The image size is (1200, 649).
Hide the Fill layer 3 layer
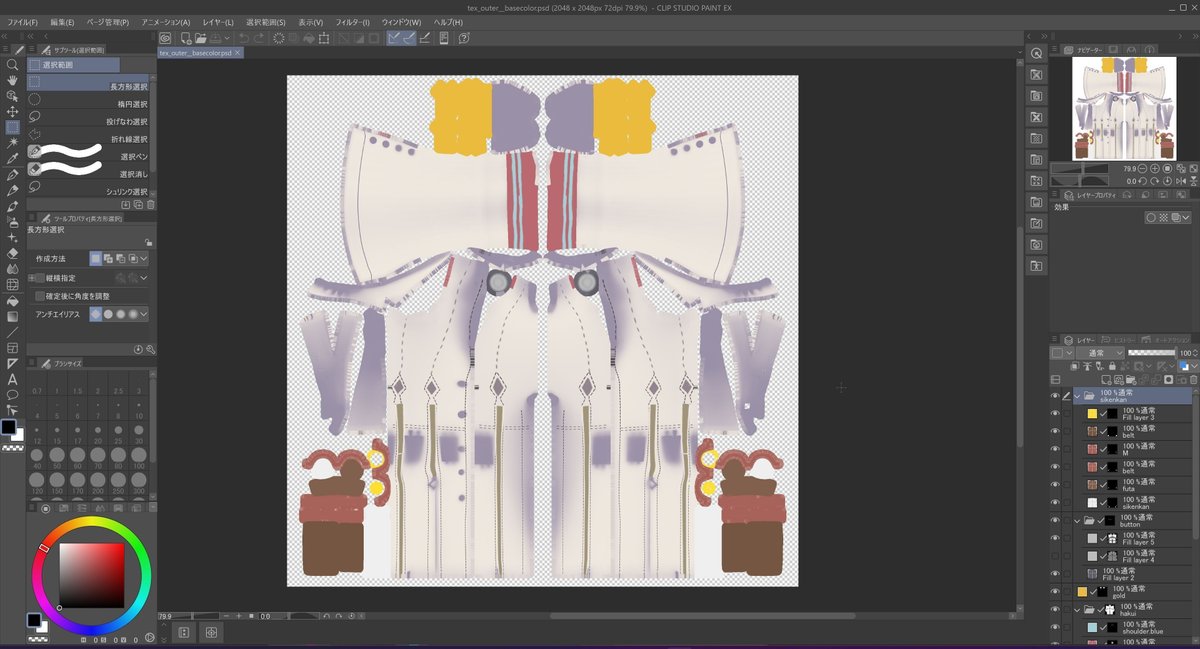point(1054,413)
